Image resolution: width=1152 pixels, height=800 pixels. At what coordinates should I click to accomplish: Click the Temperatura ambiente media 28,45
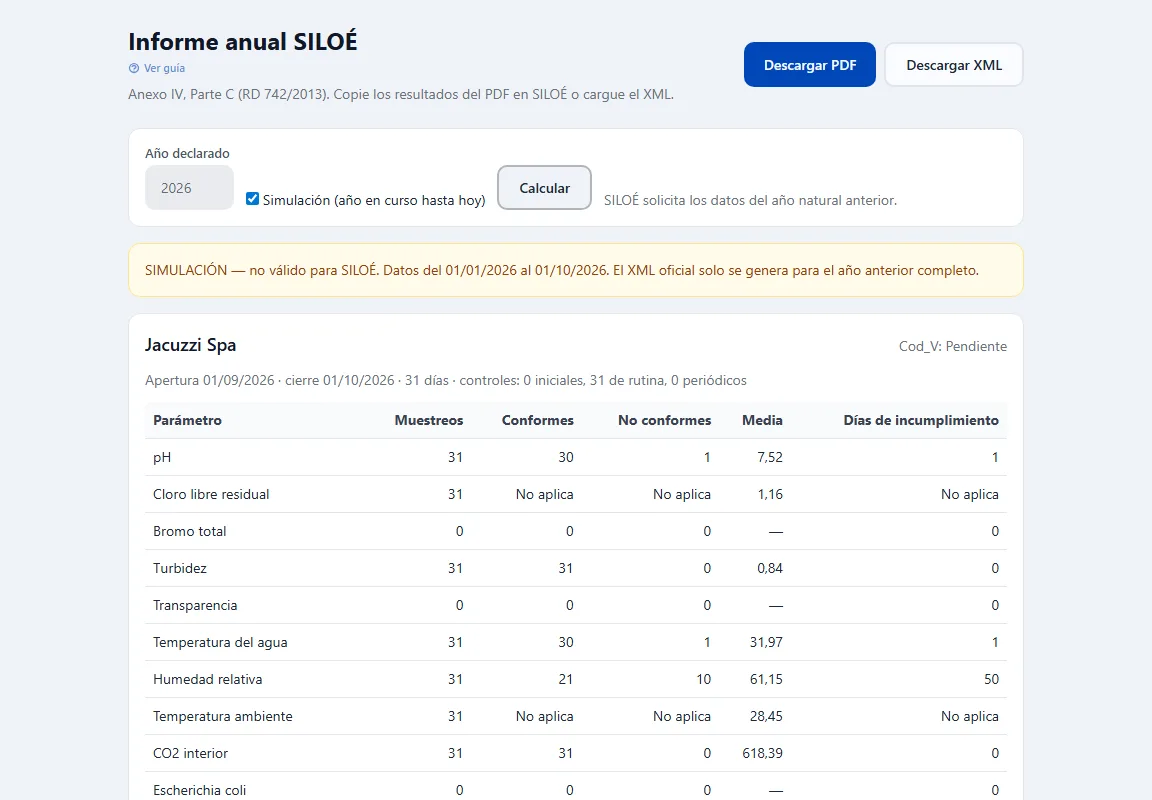point(766,716)
